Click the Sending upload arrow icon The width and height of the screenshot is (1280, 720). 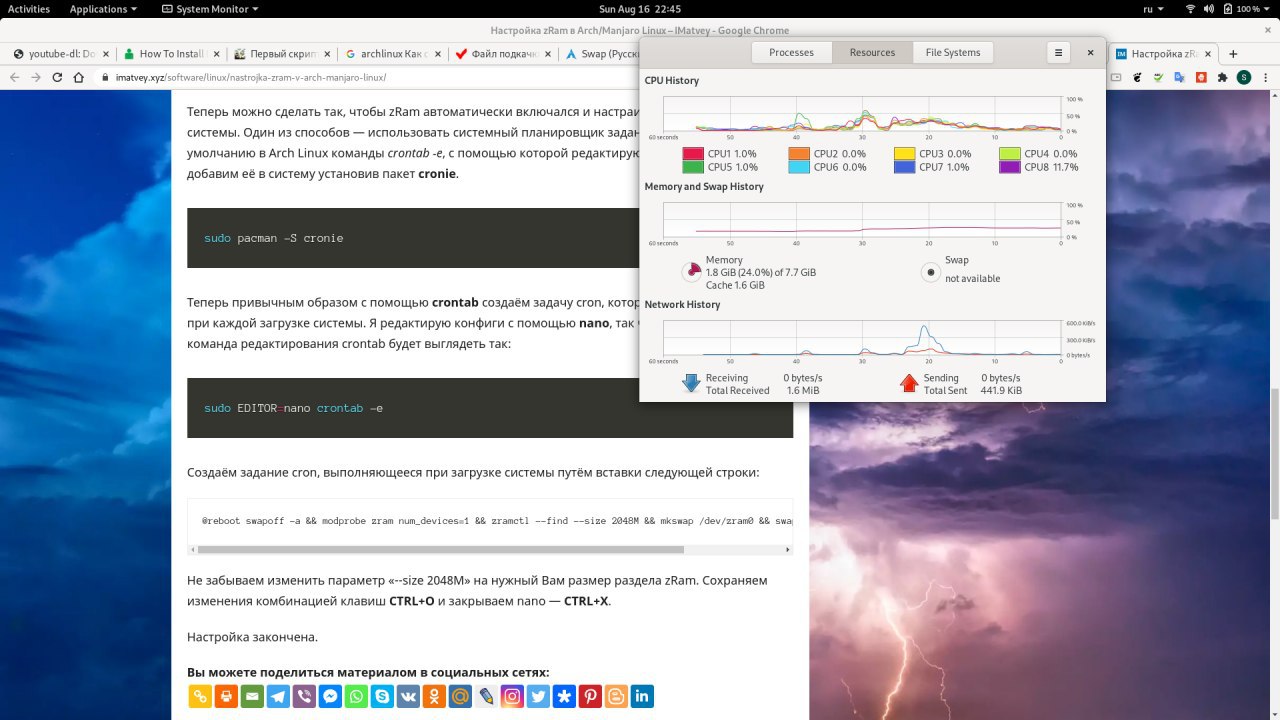point(908,383)
